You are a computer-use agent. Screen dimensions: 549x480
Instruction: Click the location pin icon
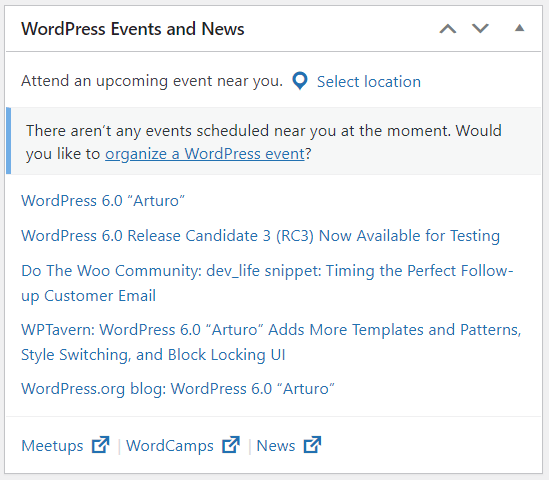coord(300,81)
